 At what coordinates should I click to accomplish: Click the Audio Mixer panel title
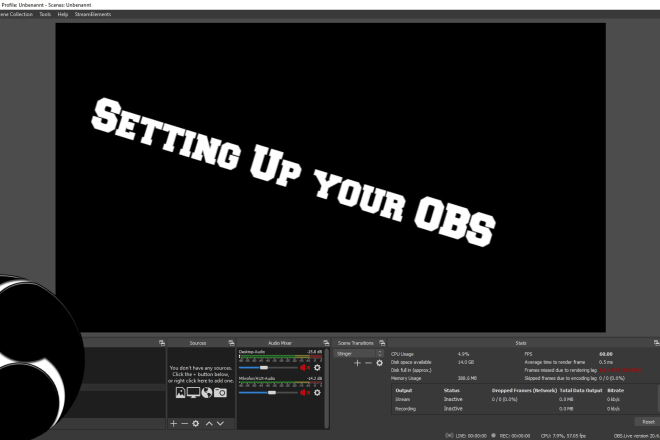pos(280,343)
